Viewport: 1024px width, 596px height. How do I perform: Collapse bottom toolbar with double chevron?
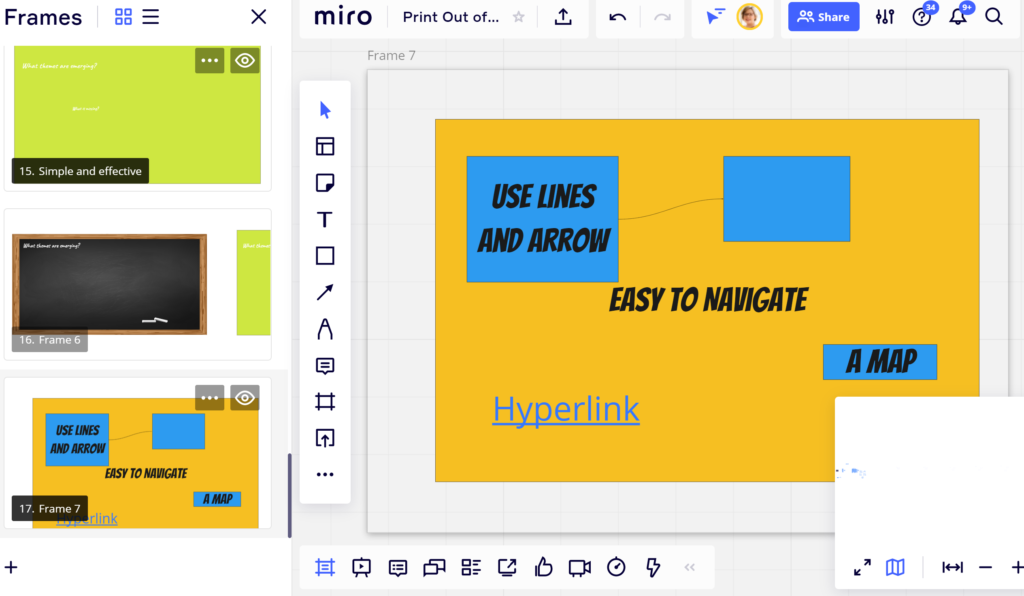click(x=690, y=567)
